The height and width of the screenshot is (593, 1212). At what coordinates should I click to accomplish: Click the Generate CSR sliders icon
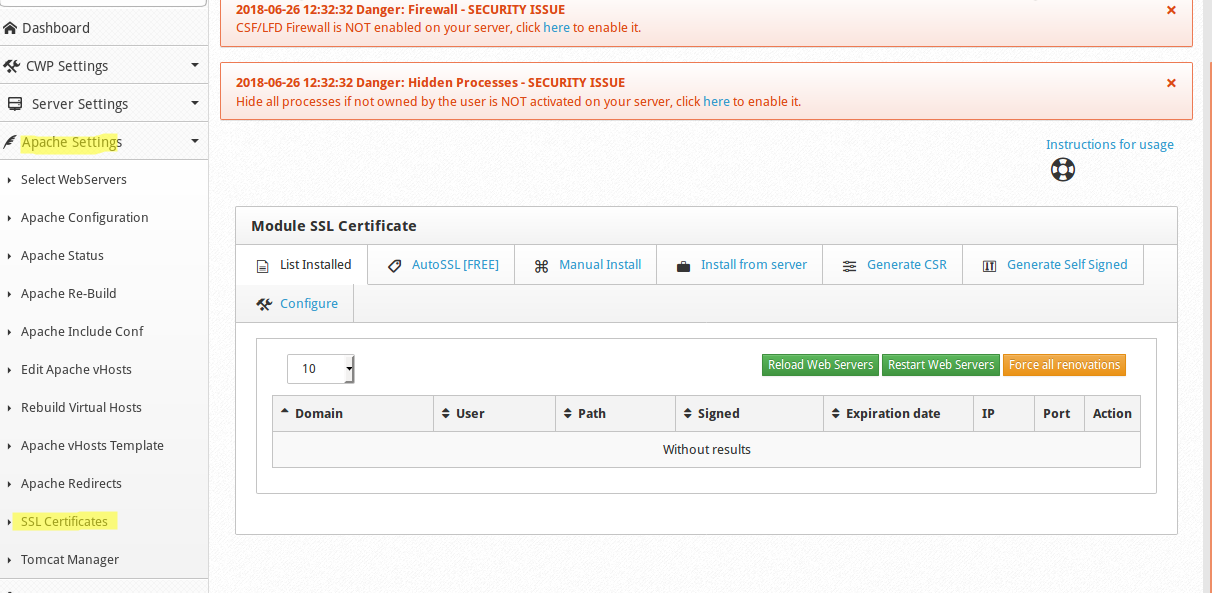pos(849,266)
